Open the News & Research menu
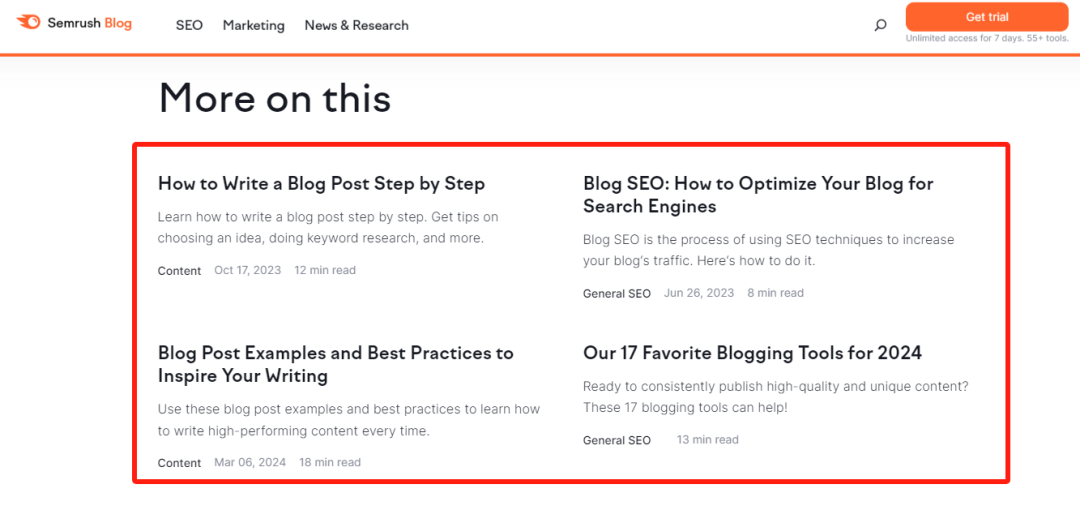This screenshot has width=1080, height=510. click(x=356, y=25)
